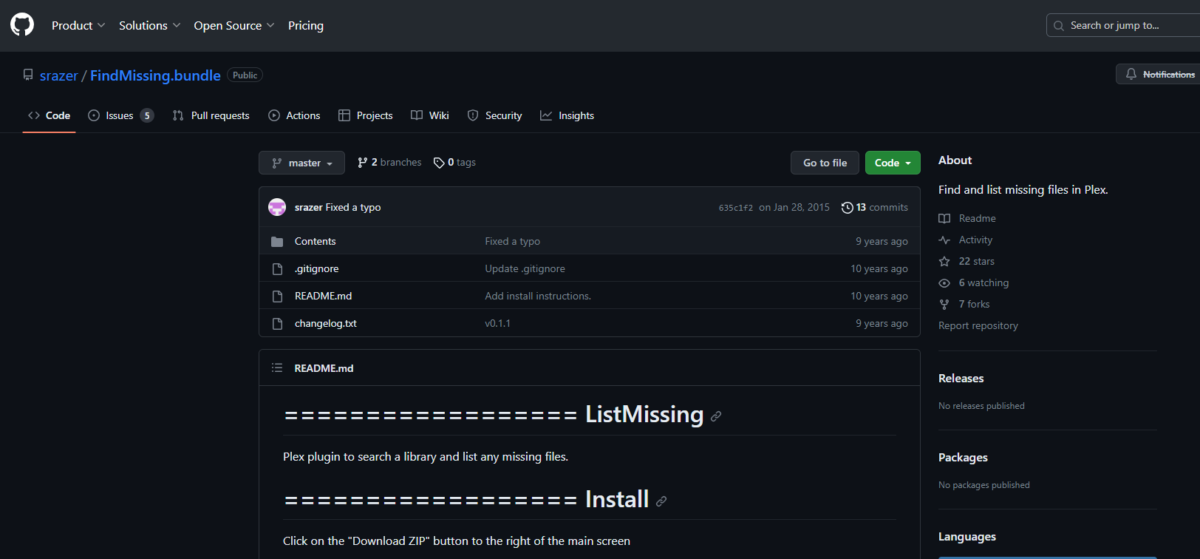Click the srazer avatar image
The width and height of the screenshot is (1200, 559).
[x=277, y=207]
